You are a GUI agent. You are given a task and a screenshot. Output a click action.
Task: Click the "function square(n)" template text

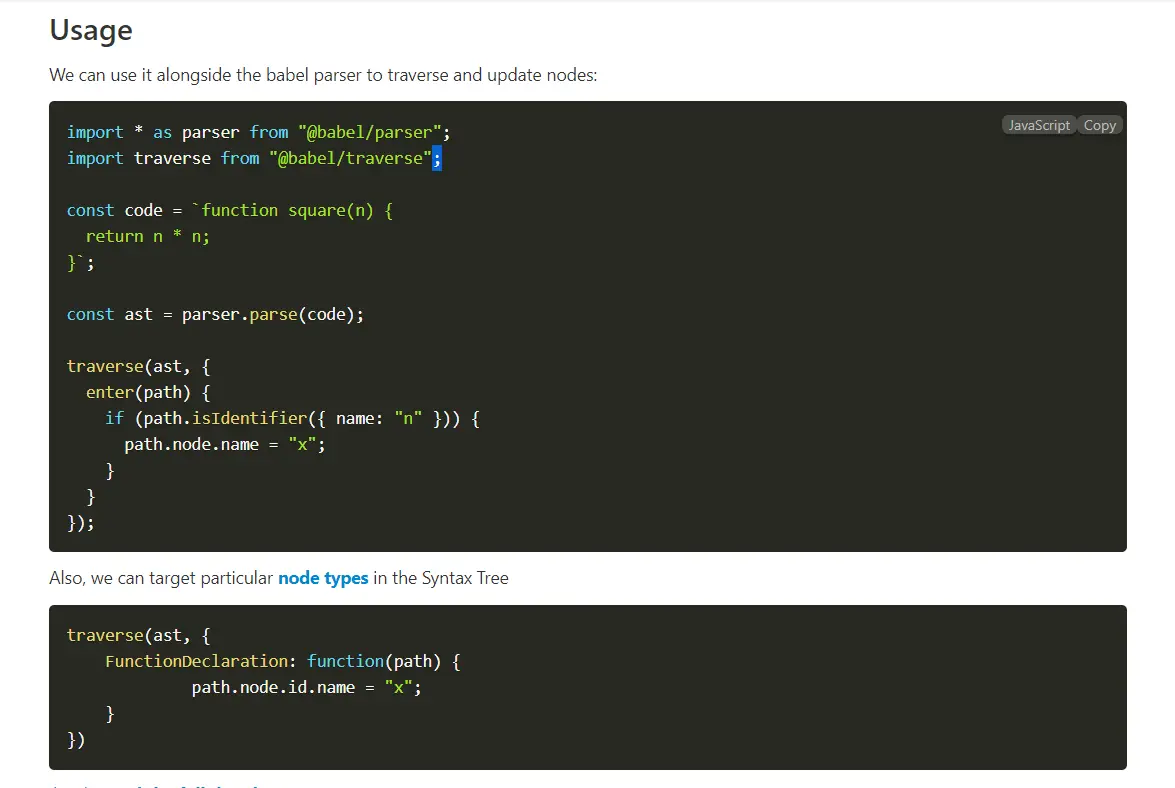coord(287,210)
